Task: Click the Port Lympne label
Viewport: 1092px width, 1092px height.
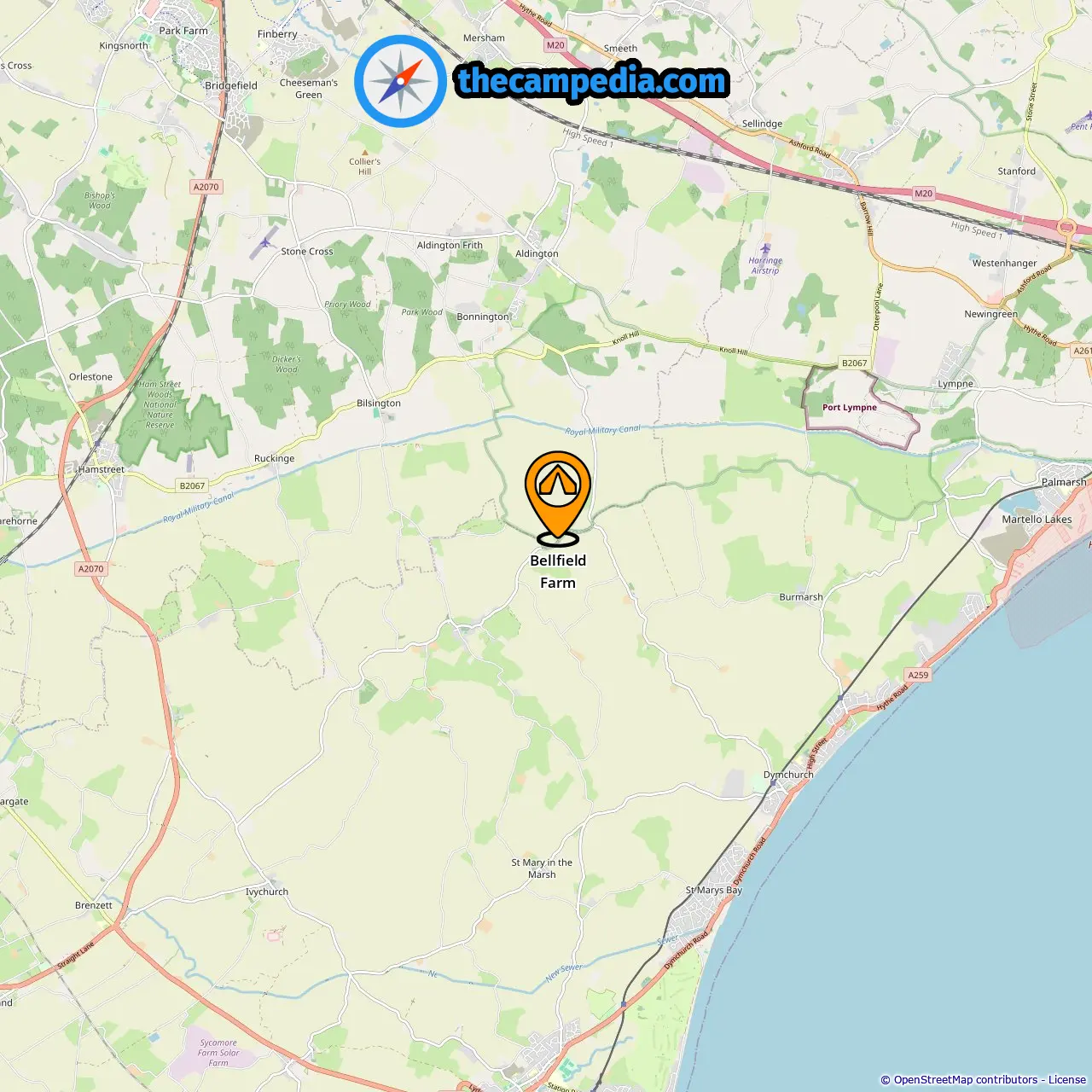Action: pos(850,408)
